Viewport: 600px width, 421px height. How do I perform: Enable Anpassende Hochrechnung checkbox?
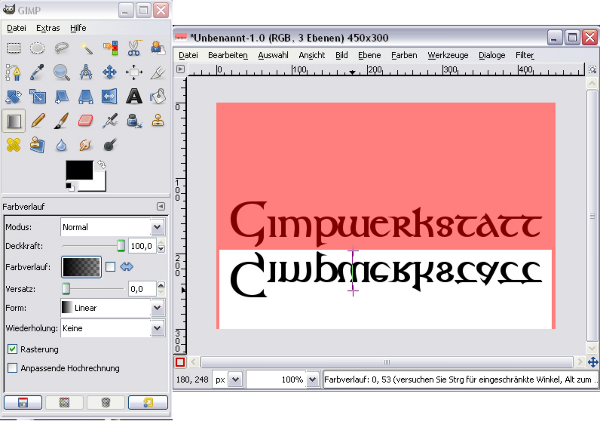pyautogui.click(x=12, y=368)
